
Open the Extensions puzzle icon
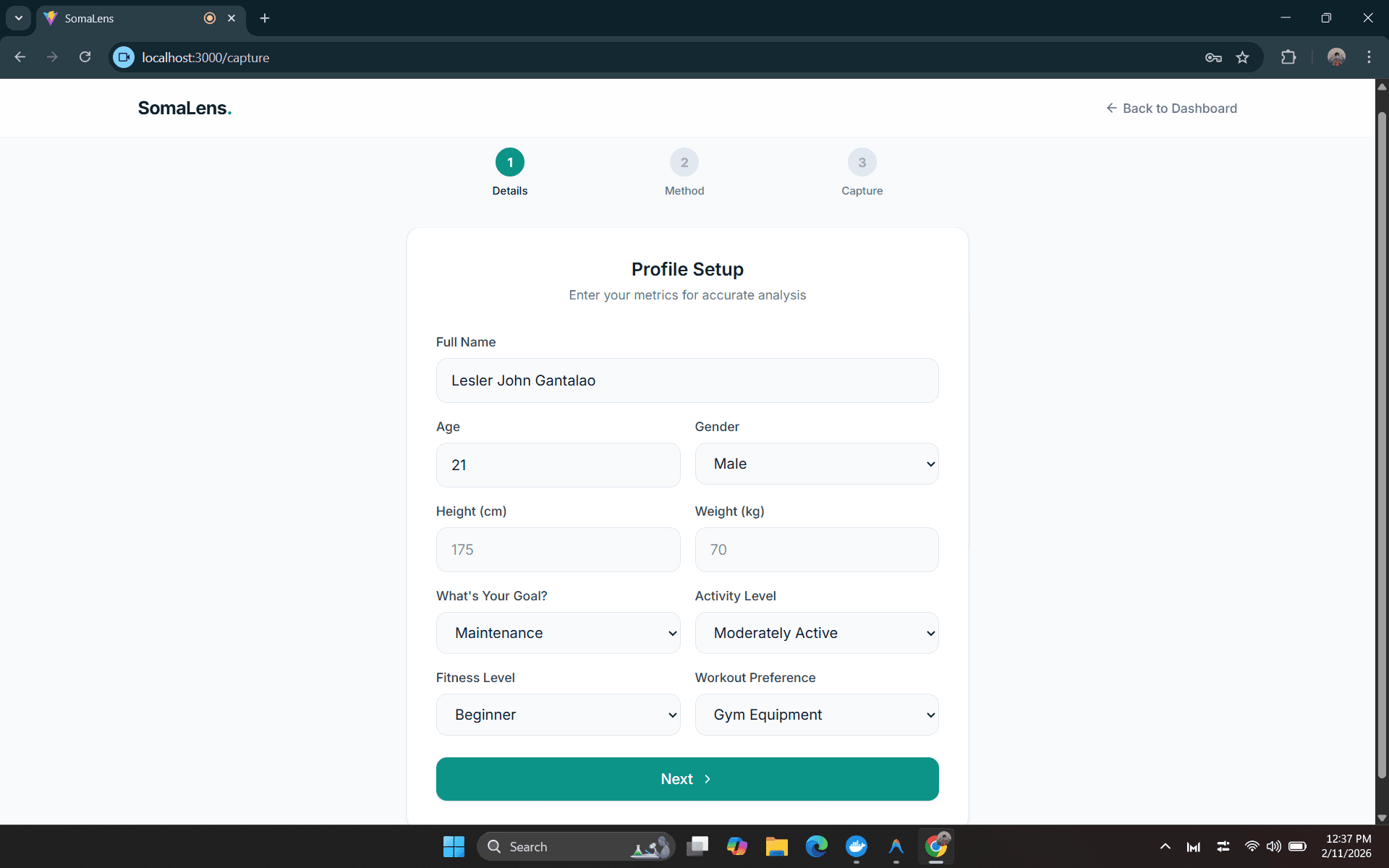[1288, 57]
